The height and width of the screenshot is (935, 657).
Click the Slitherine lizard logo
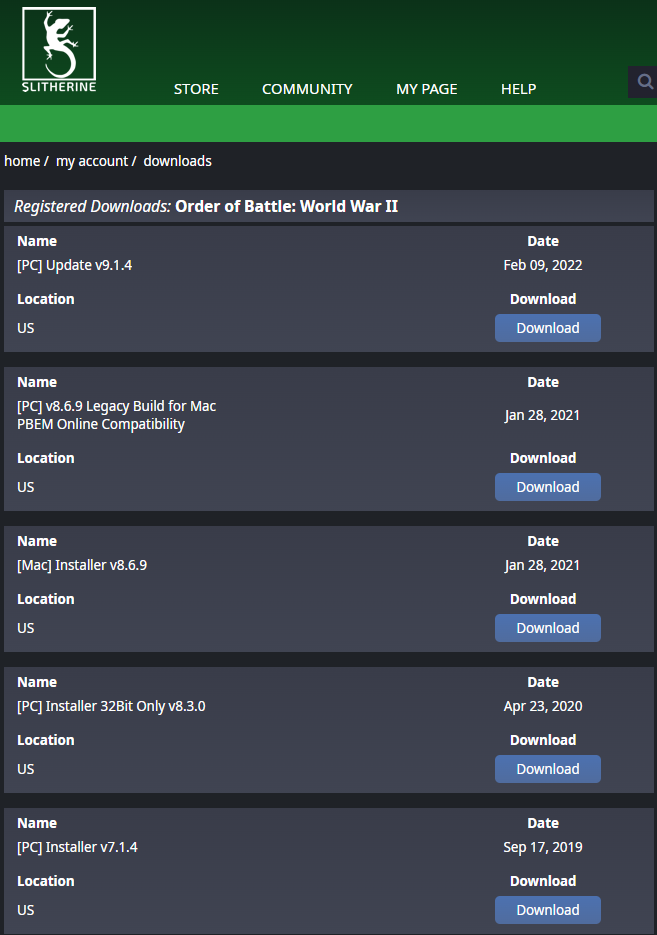[x=59, y=49]
